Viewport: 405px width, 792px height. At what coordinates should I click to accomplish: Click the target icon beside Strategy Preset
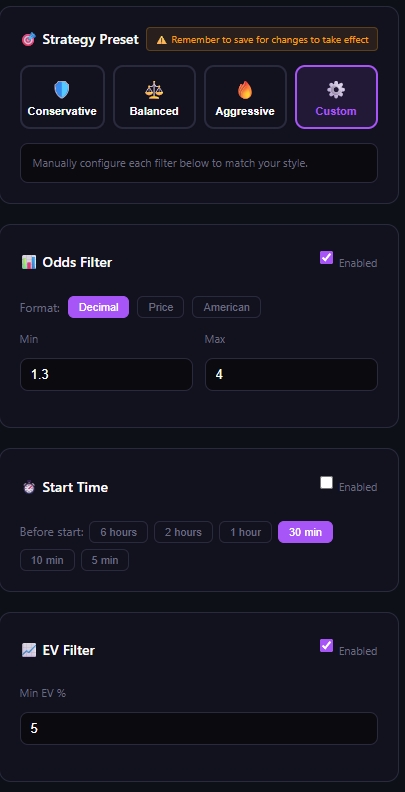29,39
